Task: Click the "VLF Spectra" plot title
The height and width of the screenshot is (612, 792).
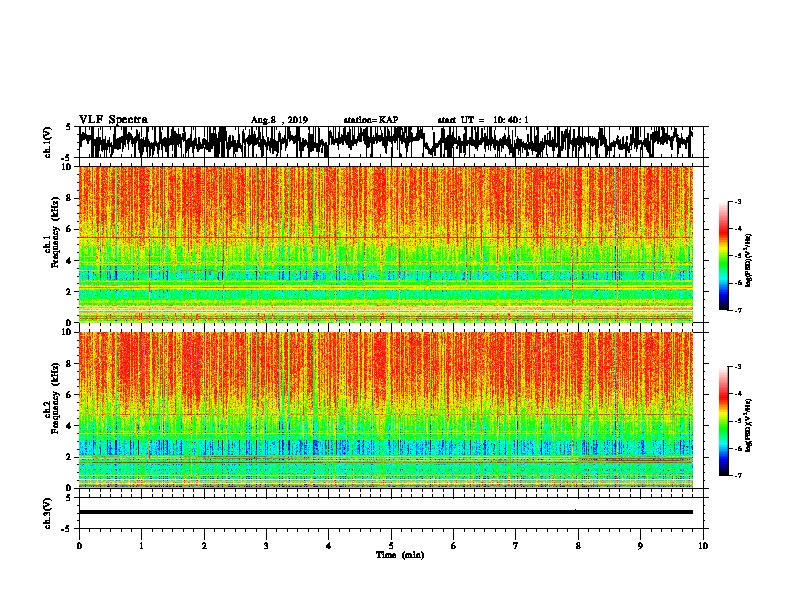Action: (113, 120)
